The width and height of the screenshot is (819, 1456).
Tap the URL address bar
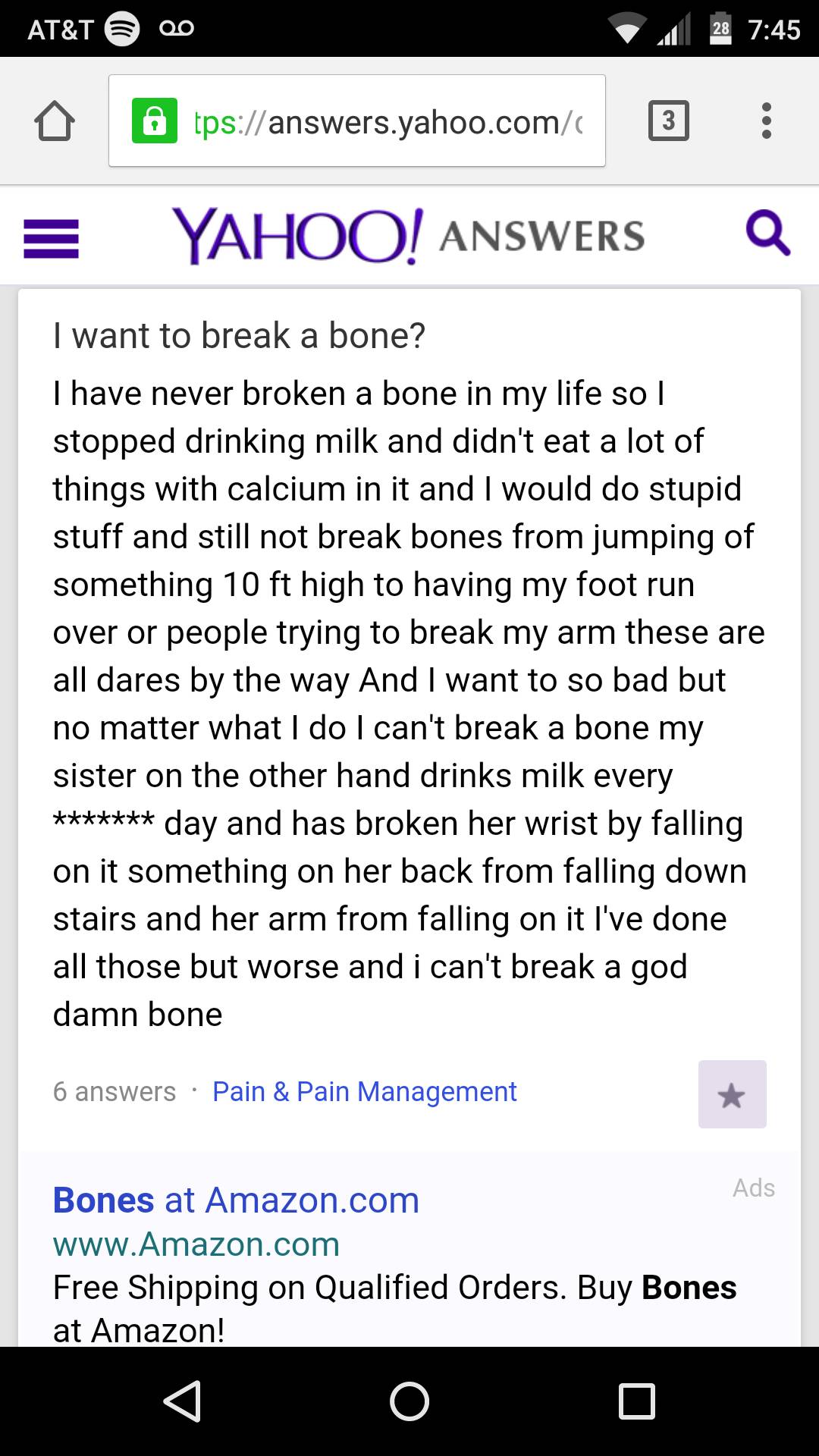click(379, 120)
